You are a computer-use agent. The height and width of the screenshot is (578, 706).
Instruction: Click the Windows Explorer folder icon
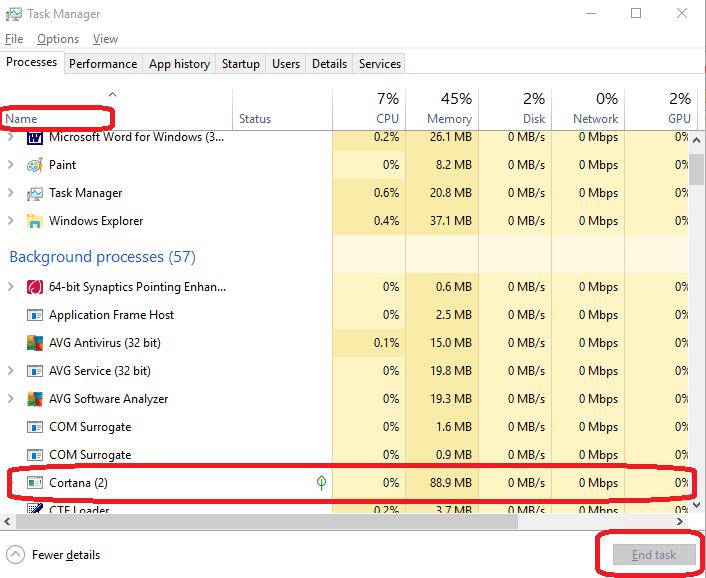pyautogui.click(x=35, y=221)
